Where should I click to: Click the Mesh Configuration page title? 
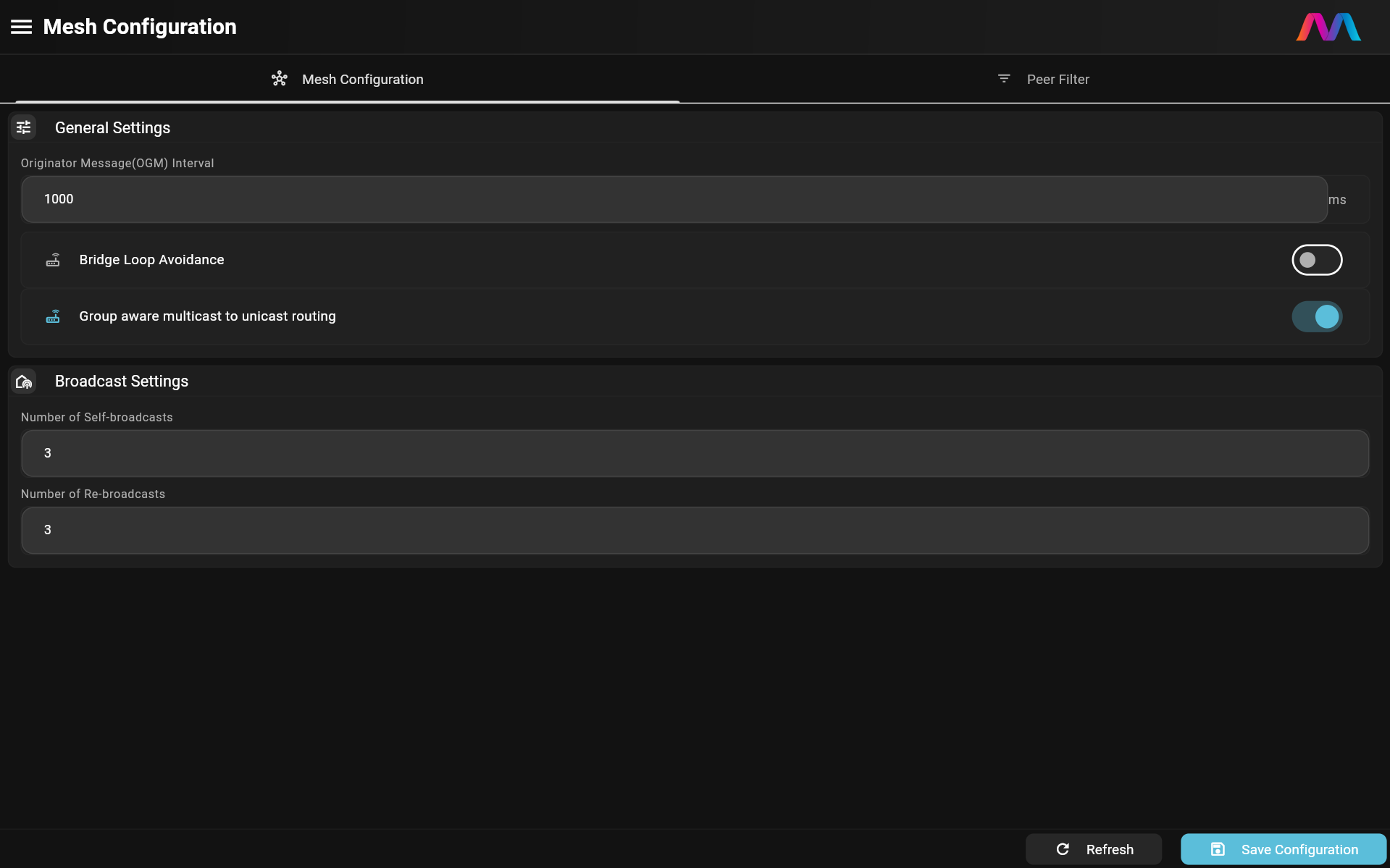(x=140, y=27)
